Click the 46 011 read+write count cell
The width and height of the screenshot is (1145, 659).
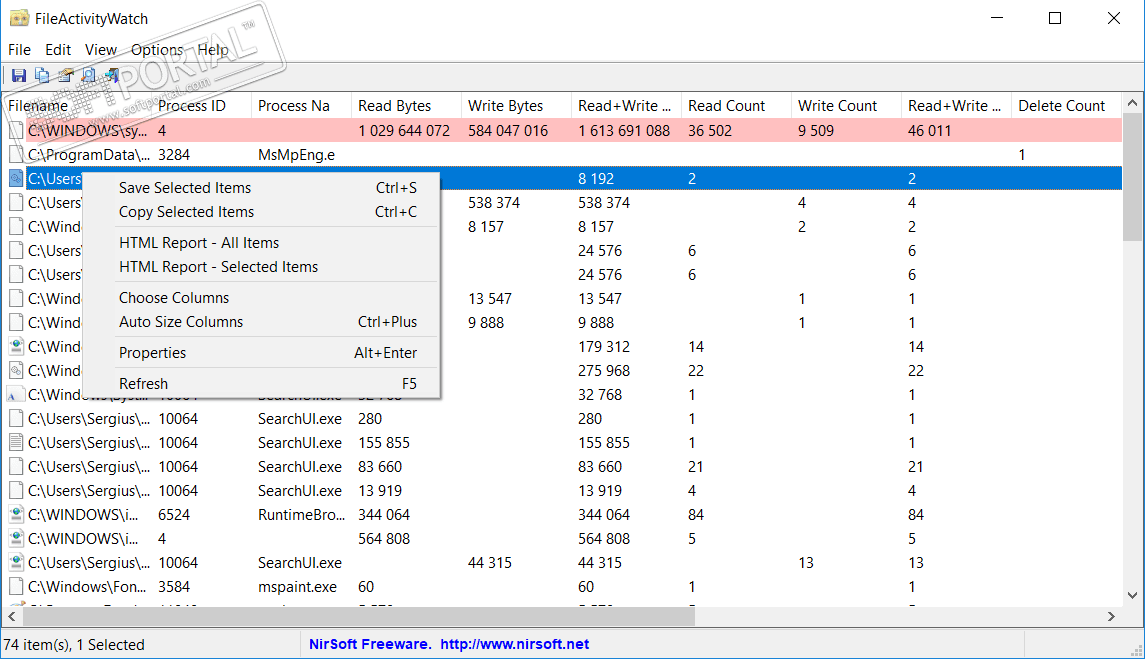pos(930,131)
